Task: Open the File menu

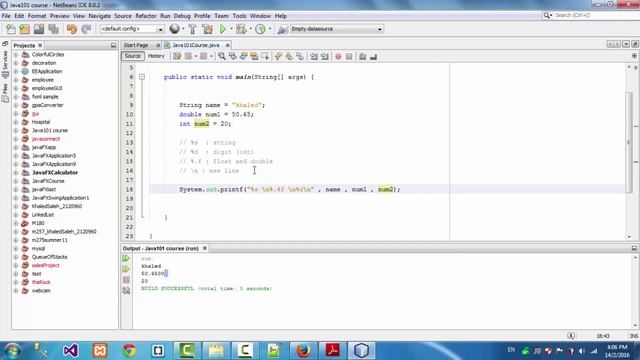Action: [x=6, y=16]
